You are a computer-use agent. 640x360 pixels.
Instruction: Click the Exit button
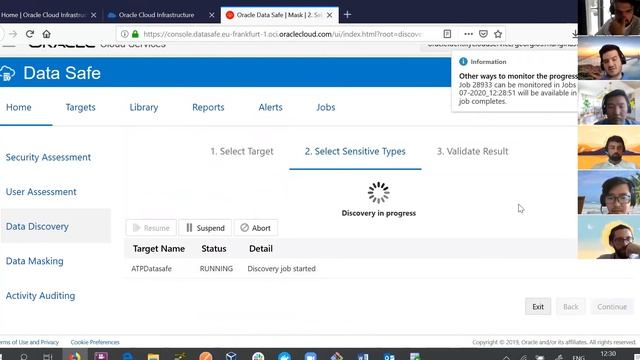[x=538, y=307]
